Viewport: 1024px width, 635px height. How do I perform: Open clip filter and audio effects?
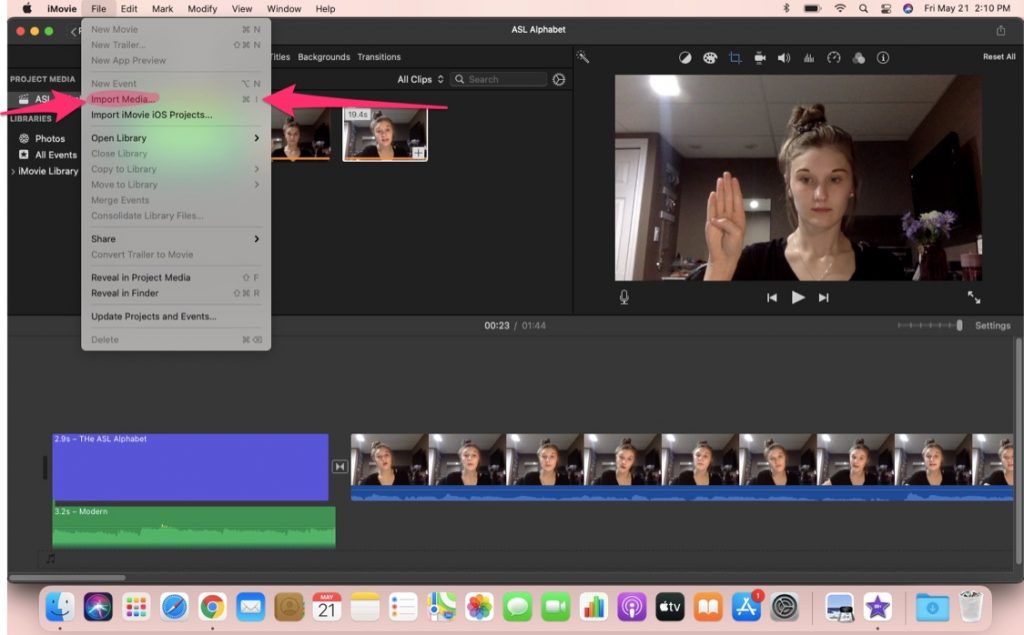pos(858,57)
